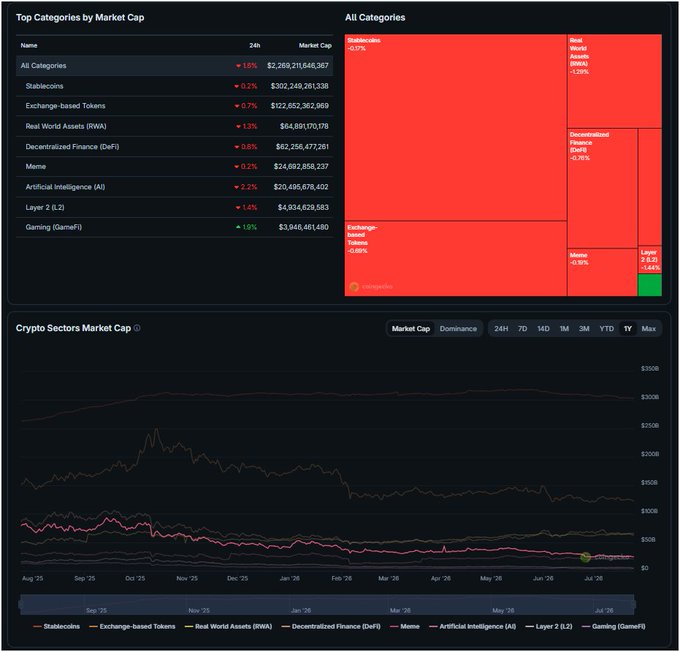The image size is (680, 652).
Task: Toggle Layer 2 (L2) legend series
Action: (549, 626)
